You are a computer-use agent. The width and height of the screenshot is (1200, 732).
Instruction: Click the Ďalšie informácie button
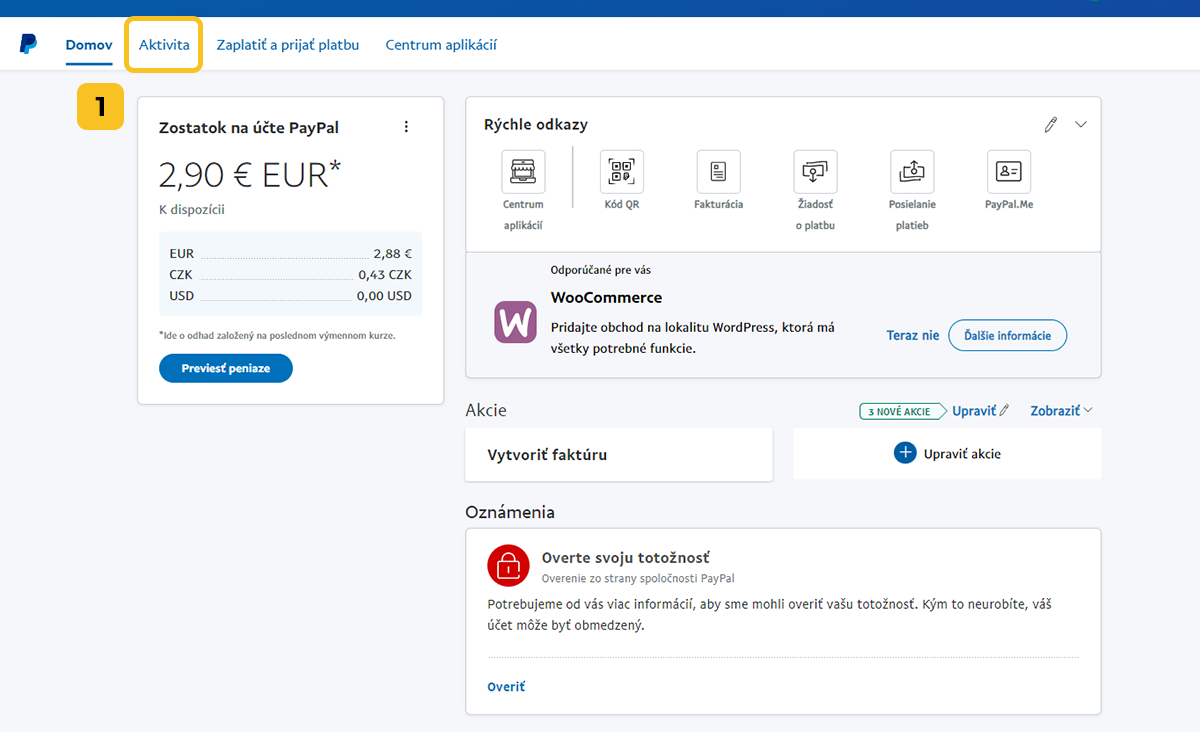pos(1007,335)
